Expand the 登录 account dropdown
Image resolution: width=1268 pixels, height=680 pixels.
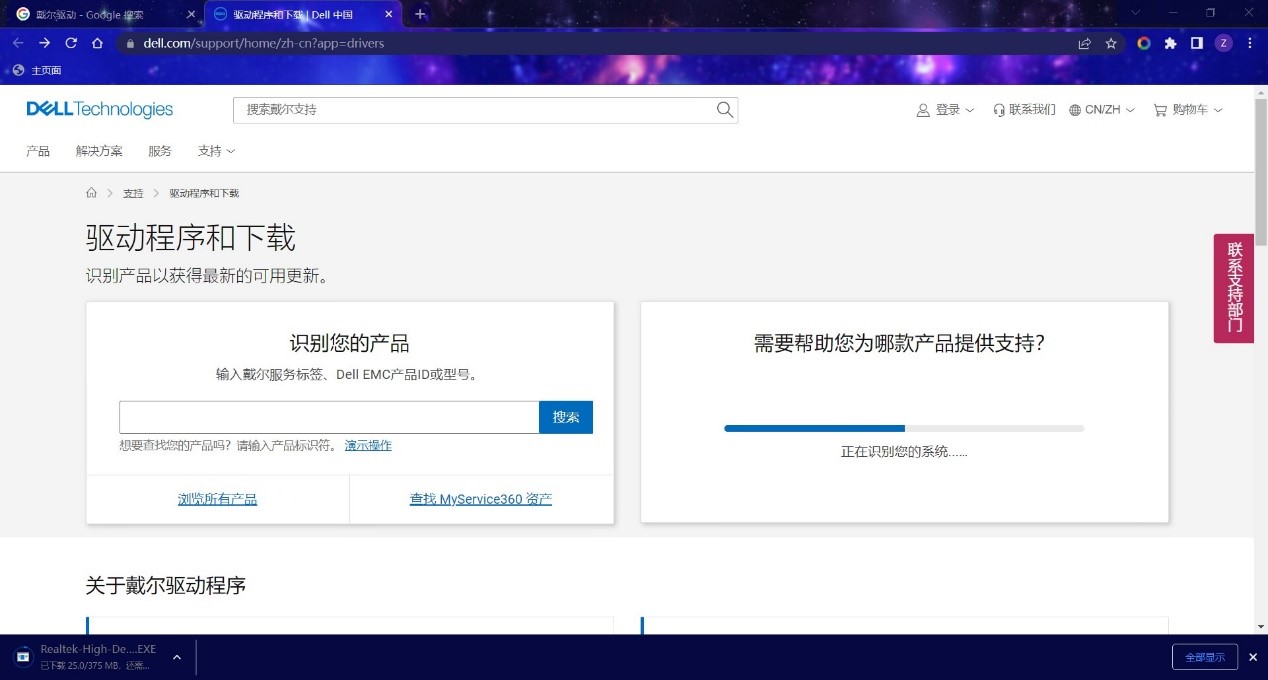tap(945, 110)
